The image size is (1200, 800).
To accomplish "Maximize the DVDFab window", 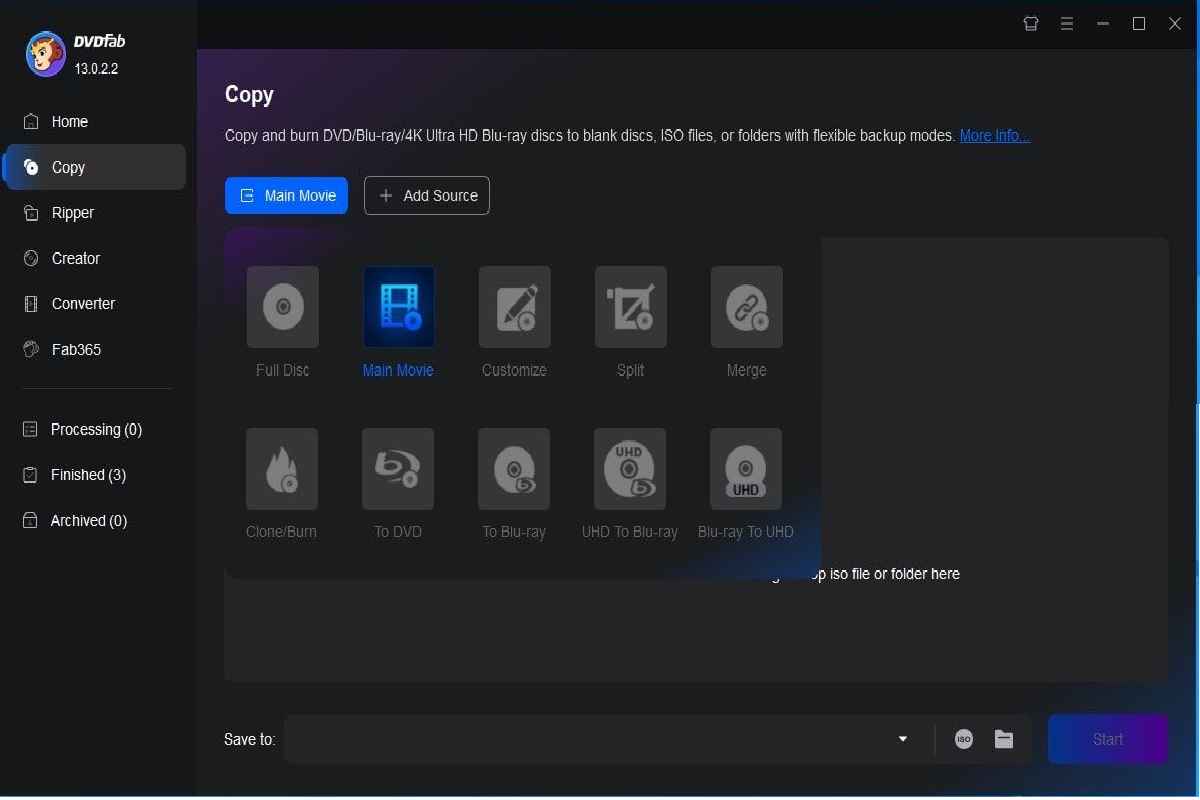I will coord(1139,24).
